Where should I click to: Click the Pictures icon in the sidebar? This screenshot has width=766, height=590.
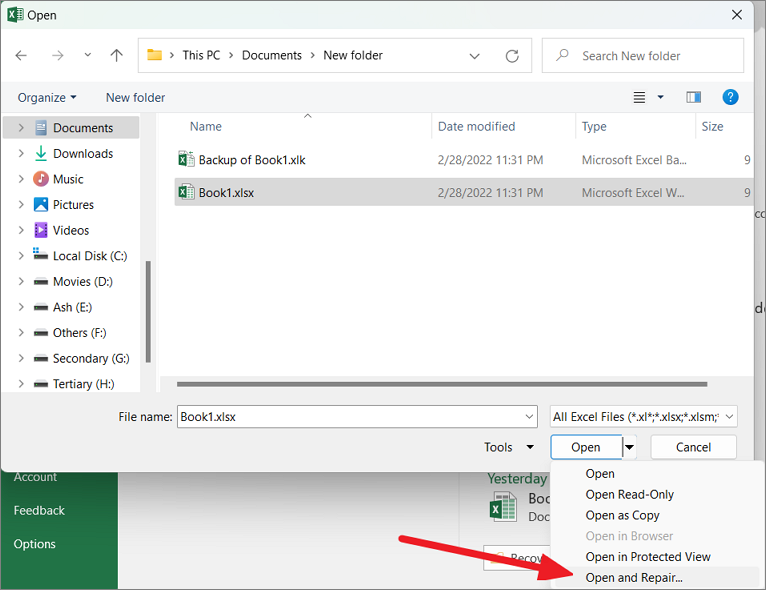pyautogui.click(x=41, y=205)
